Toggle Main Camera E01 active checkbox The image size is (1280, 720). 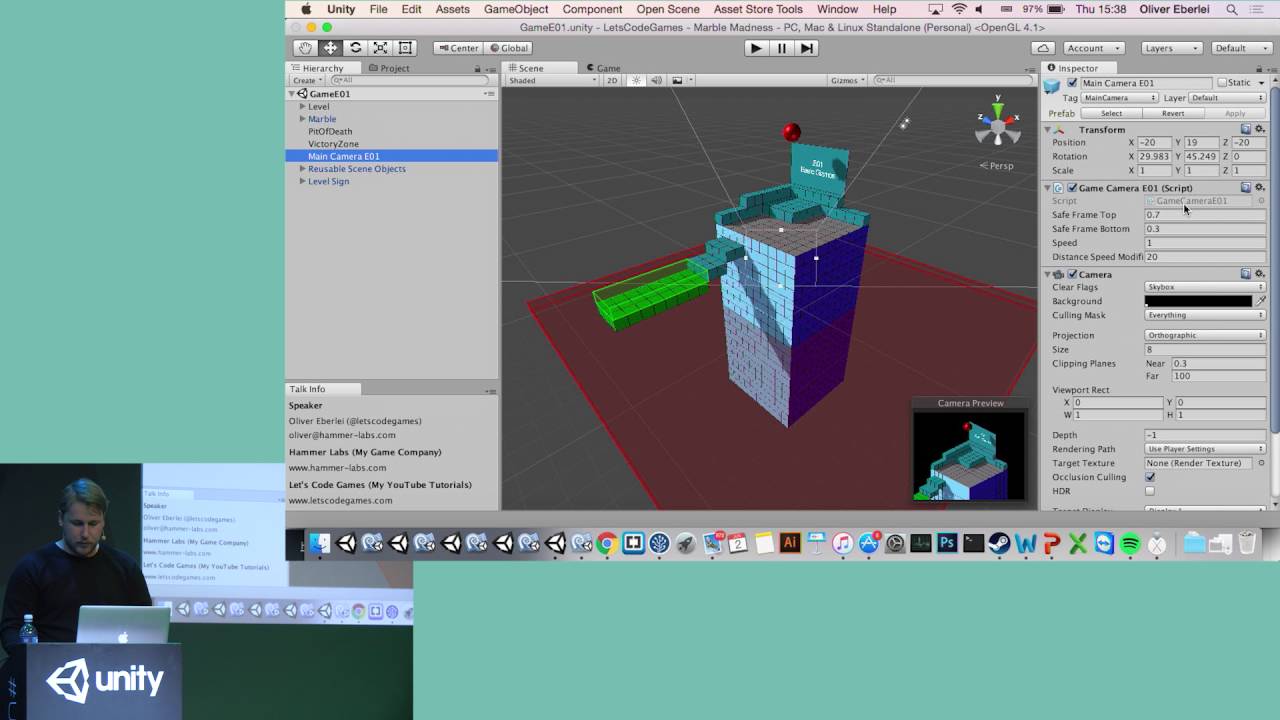pos(1073,83)
